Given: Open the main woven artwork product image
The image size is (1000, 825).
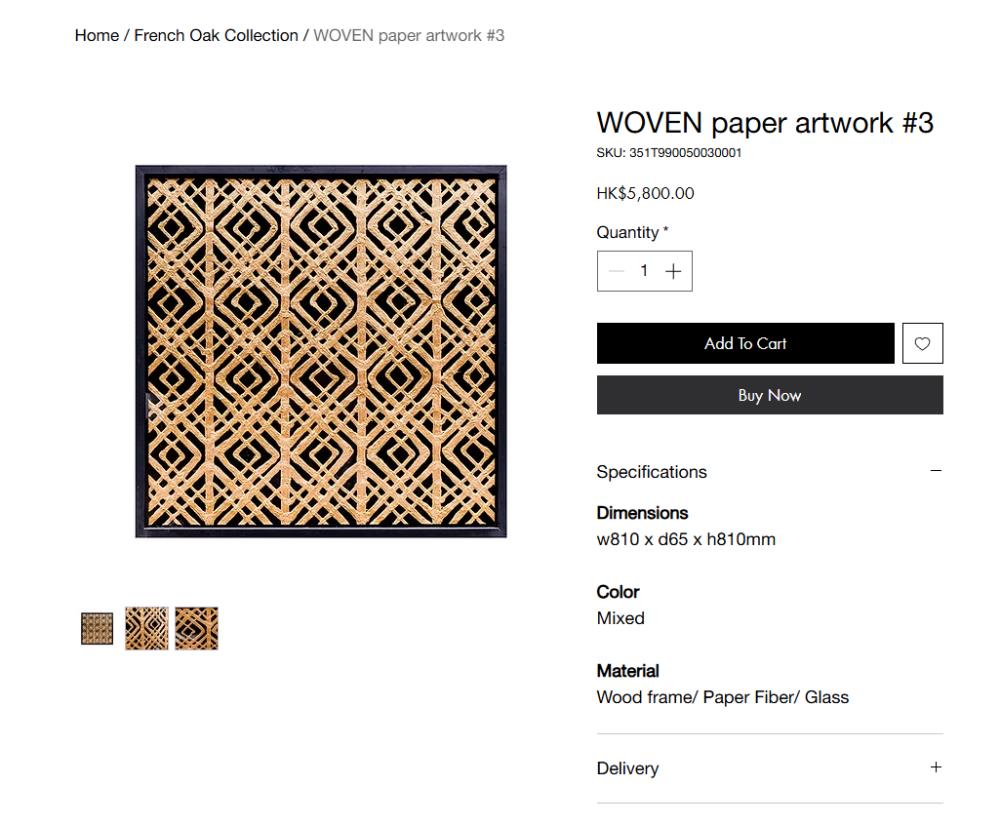Looking at the screenshot, I should (x=321, y=351).
